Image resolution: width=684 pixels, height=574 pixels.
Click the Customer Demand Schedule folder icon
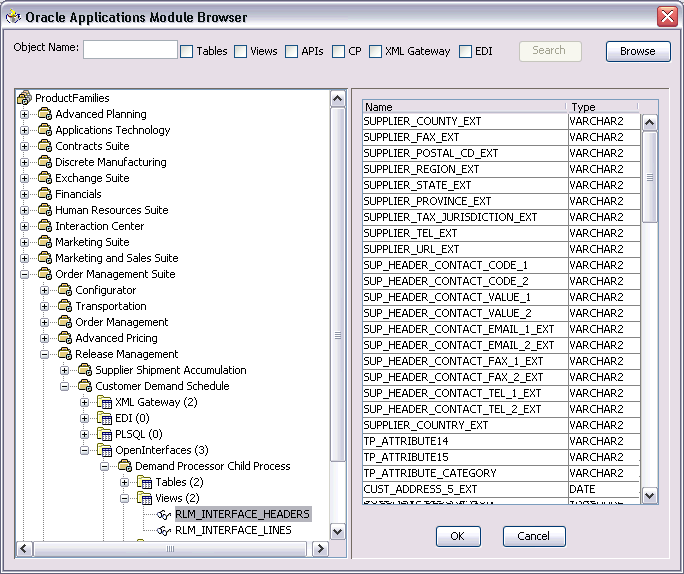pos(85,386)
